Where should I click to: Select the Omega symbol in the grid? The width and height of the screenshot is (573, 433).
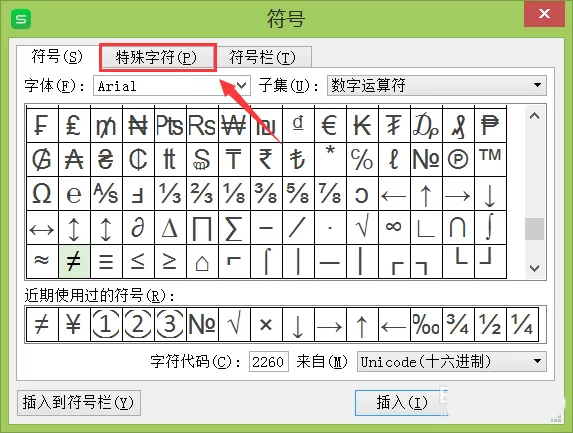(x=42, y=194)
